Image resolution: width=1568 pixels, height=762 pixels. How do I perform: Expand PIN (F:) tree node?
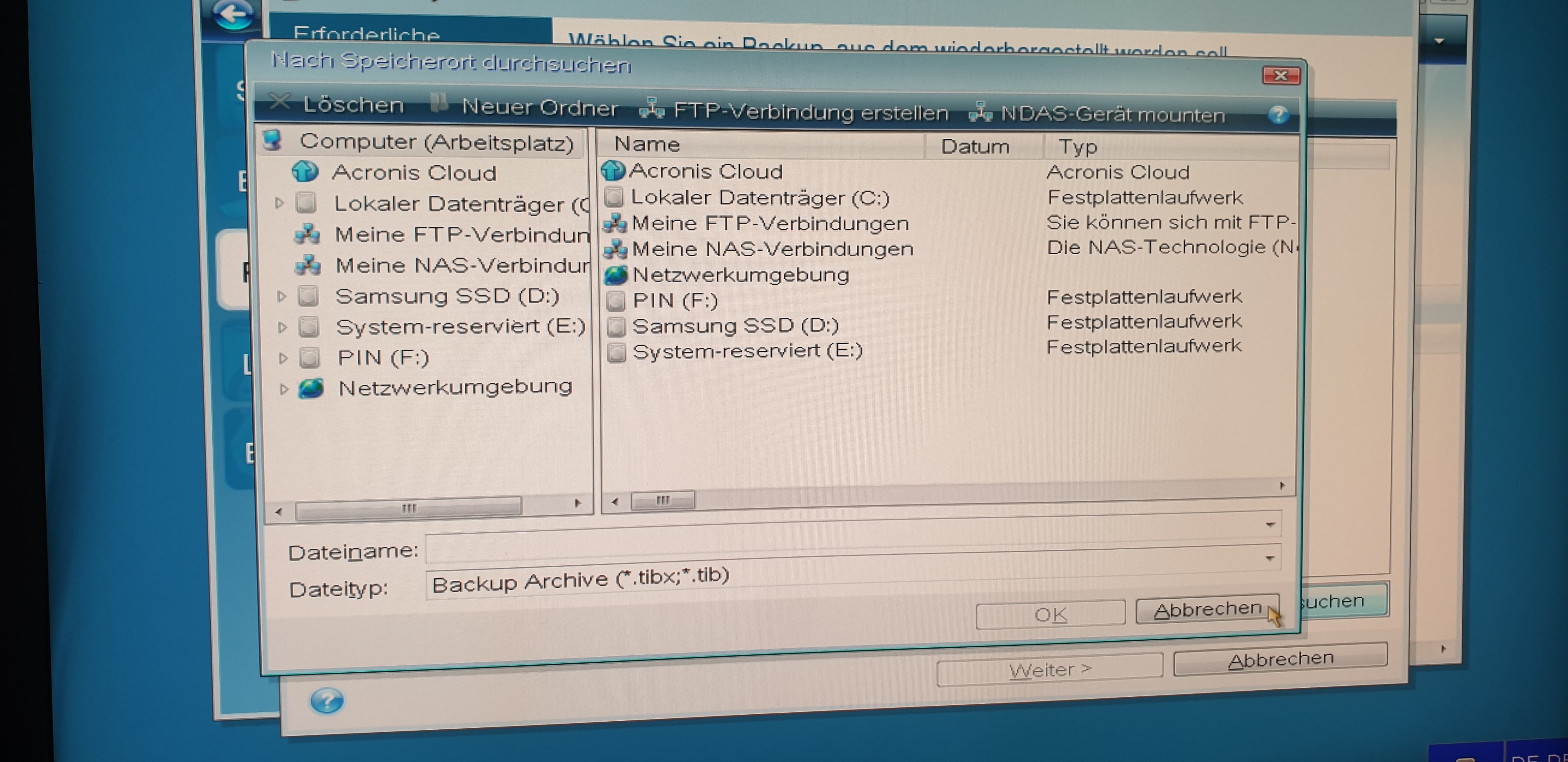[283, 358]
